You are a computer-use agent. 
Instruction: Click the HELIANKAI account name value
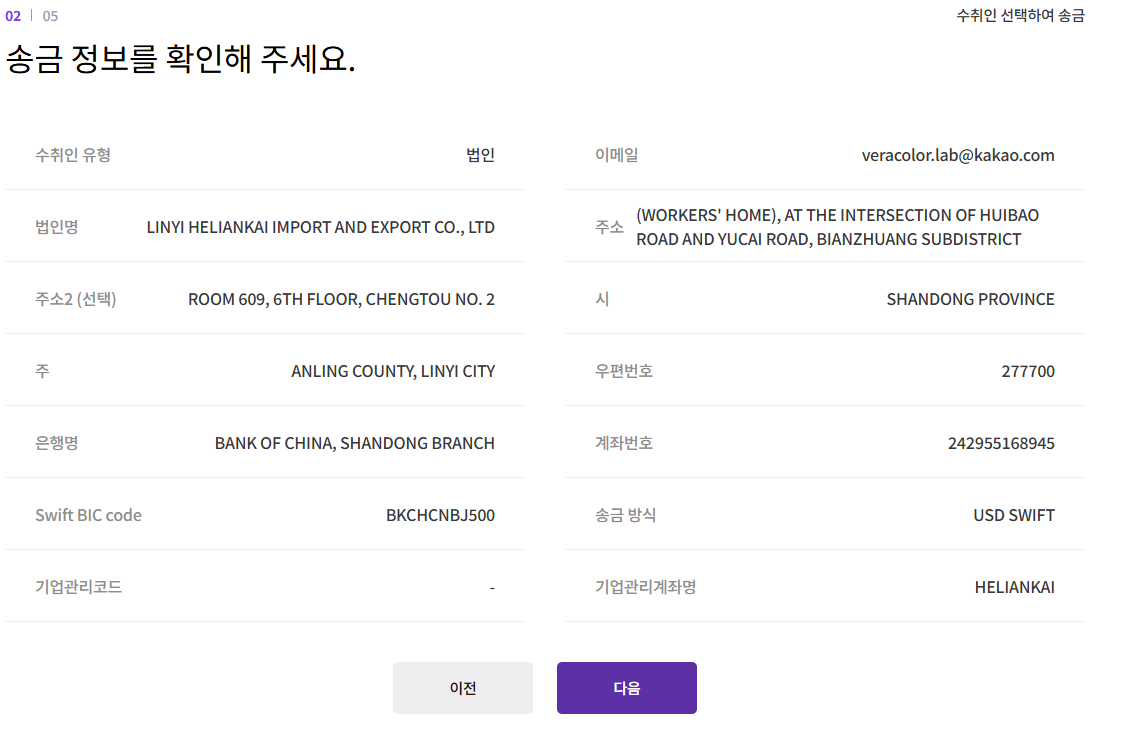(1014, 587)
